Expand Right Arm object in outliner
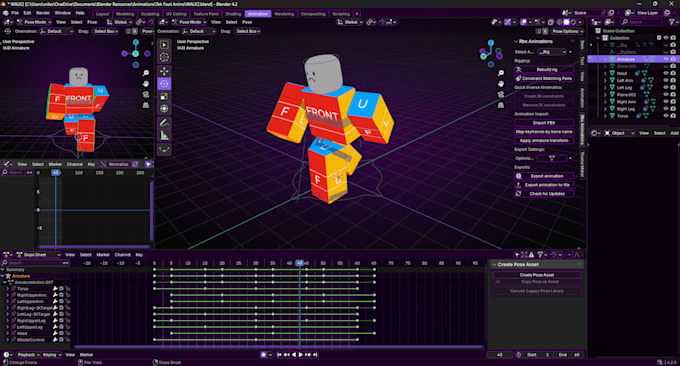Image resolution: width=680 pixels, height=366 pixels. (x=605, y=102)
